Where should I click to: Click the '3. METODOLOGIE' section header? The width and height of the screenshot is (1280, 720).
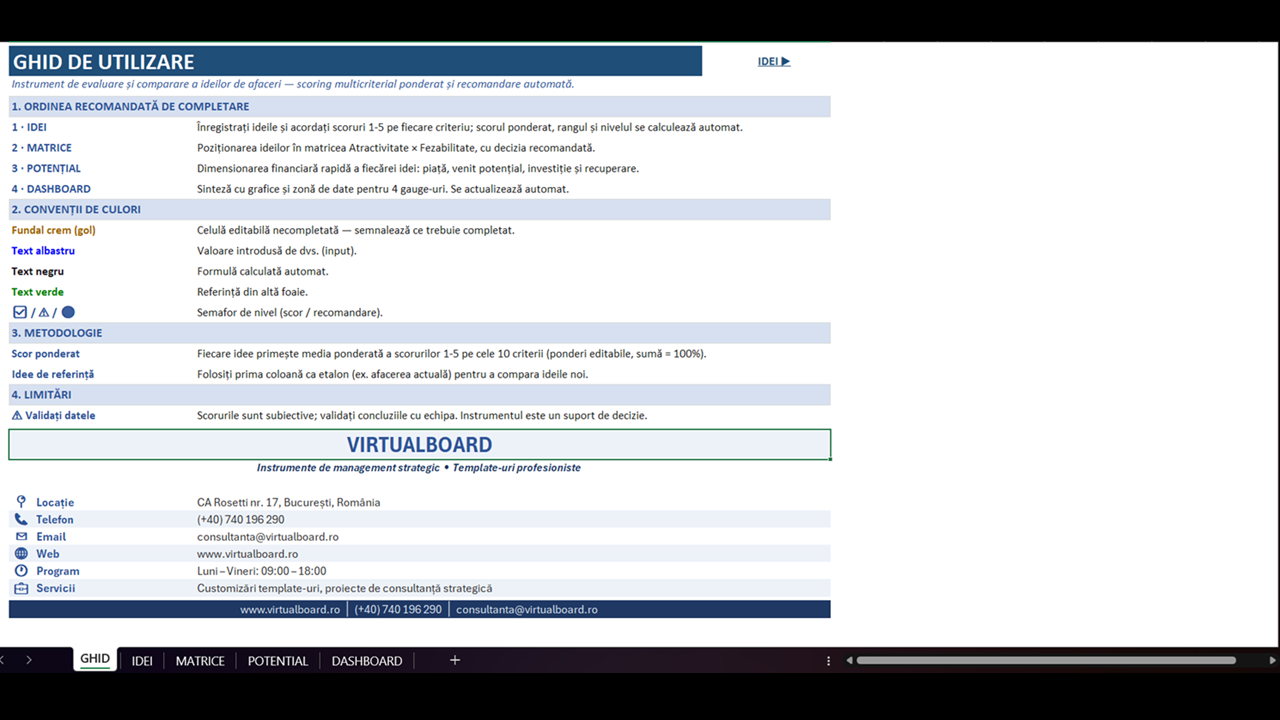419,333
